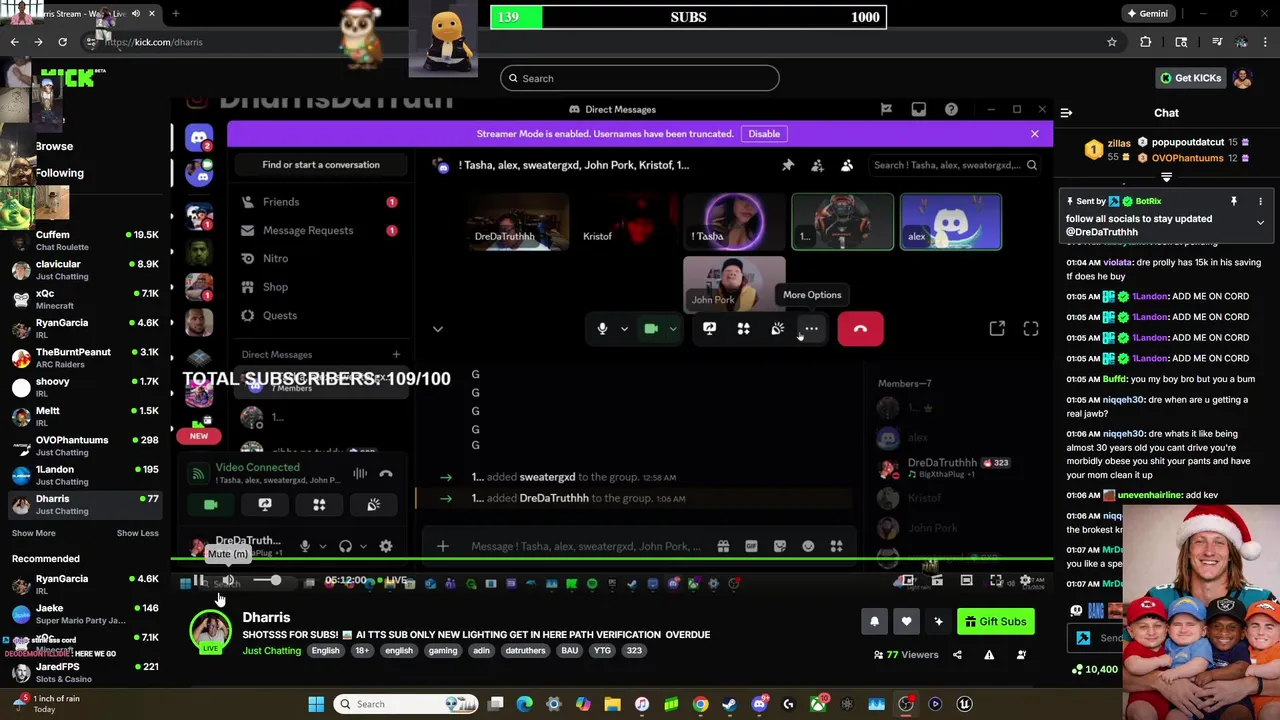Follow Dharris with the heart button
The width and height of the screenshot is (1280, 720).
click(906, 622)
